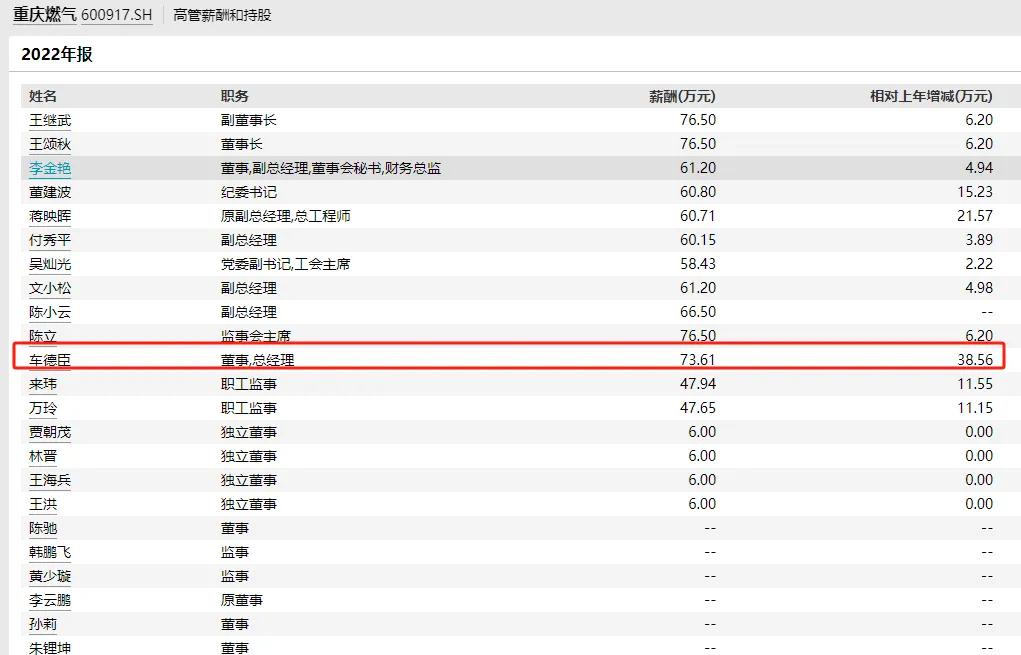
Task: Select salary value 73.61
Action: pos(697,360)
